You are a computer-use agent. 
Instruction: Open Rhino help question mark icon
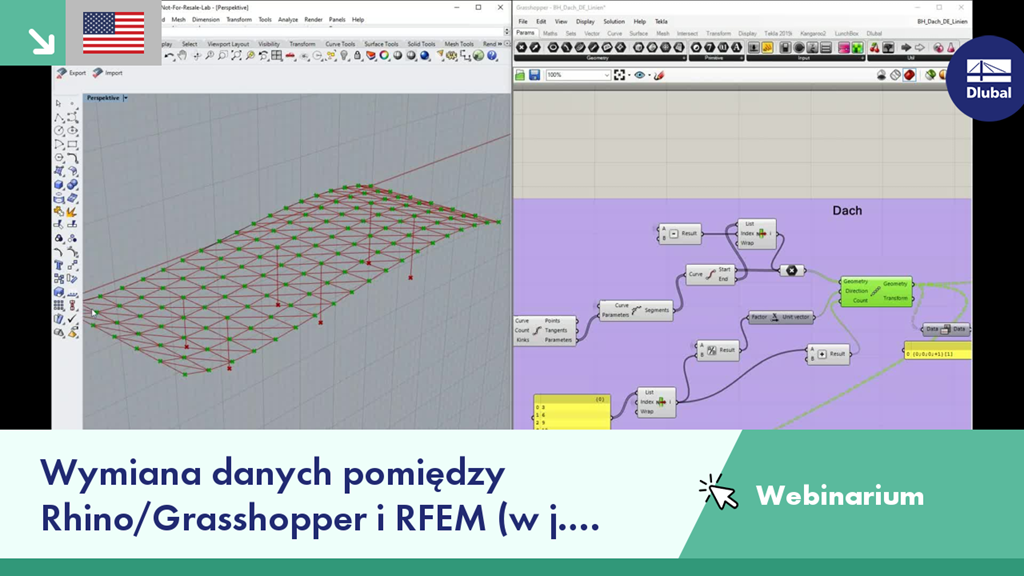(492, 56)
